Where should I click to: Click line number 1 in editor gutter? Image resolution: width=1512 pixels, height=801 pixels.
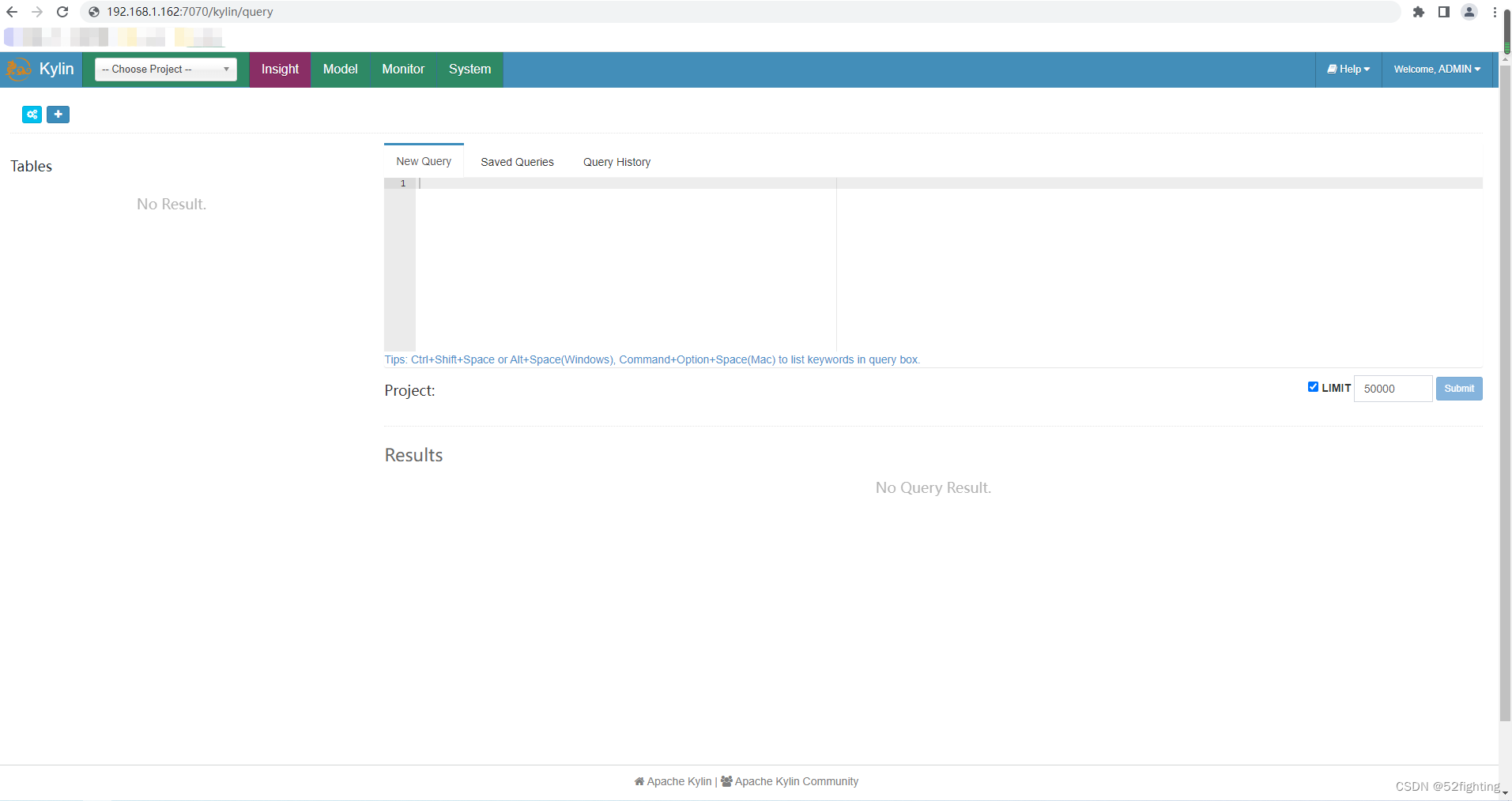[x=403, y=183]
